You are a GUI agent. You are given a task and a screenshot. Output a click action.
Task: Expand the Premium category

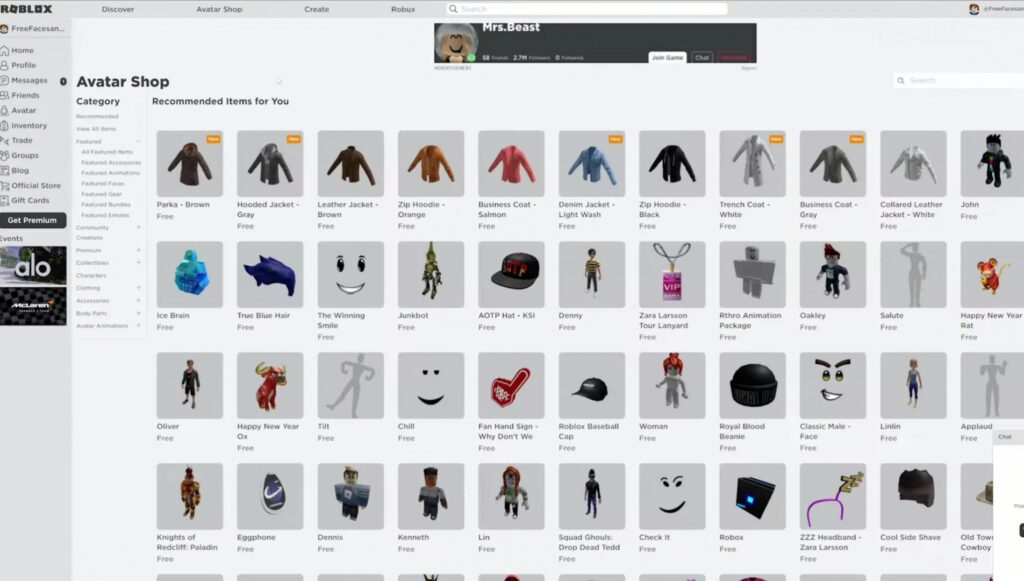[x=138, y=250]
